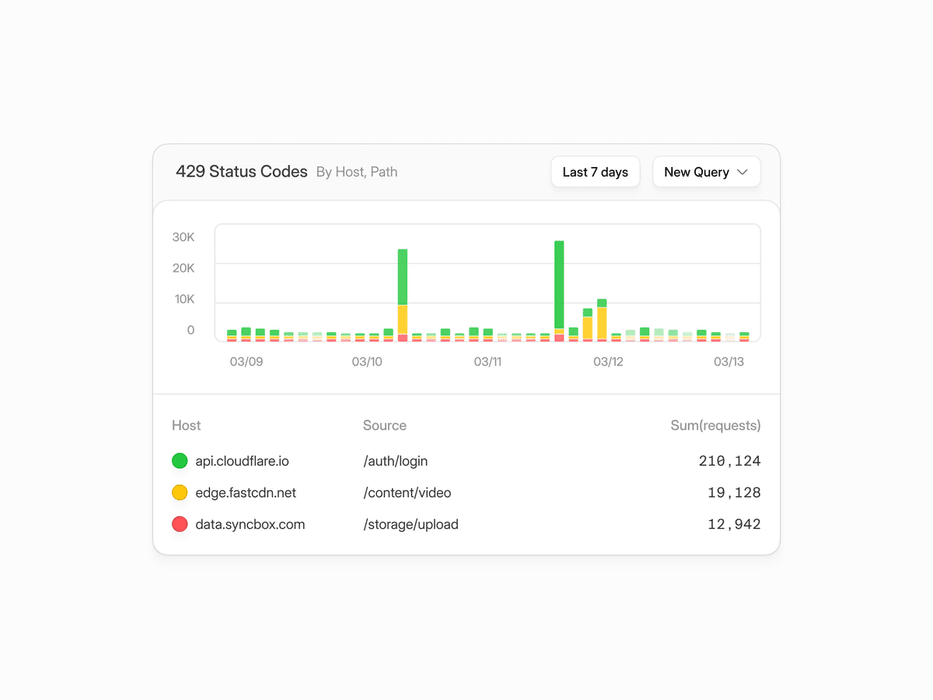933x700 pixels.
Task: Click the 03/09 date label on axis
Action: 246,362
